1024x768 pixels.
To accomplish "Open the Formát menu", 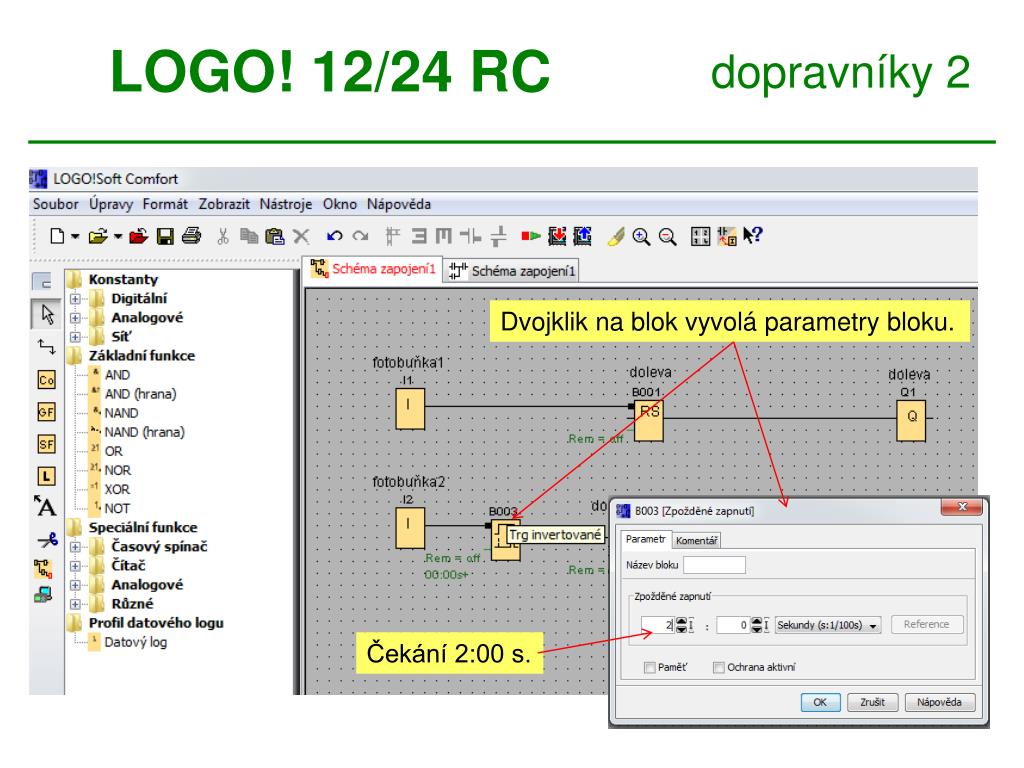I will (x=165, y=204).
